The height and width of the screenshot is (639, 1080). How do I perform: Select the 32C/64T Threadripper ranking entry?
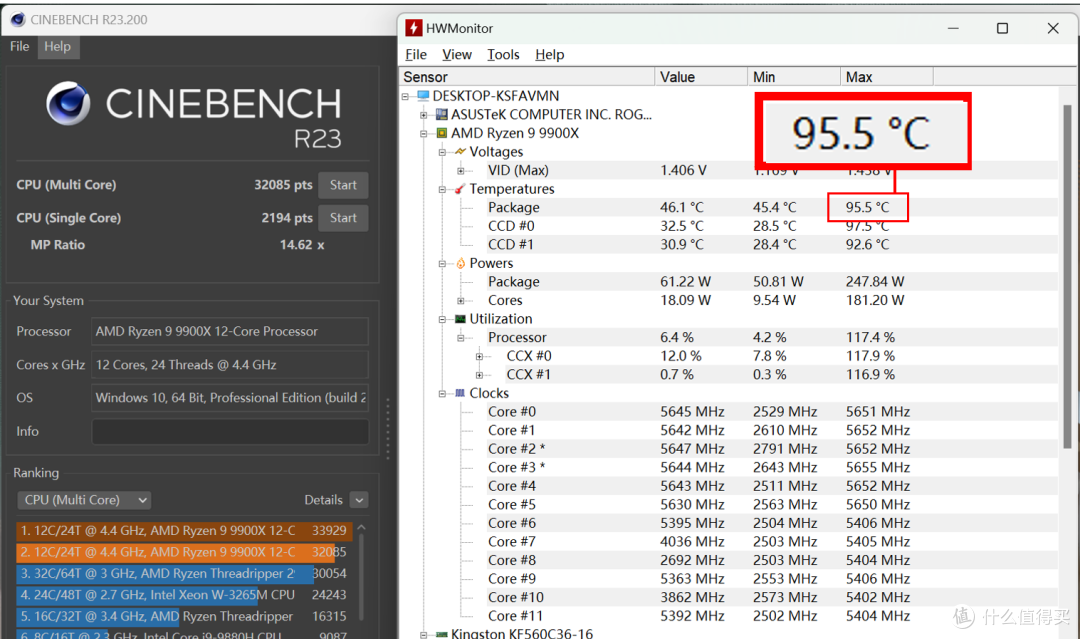pyautogui.click(x=184, y=574)
